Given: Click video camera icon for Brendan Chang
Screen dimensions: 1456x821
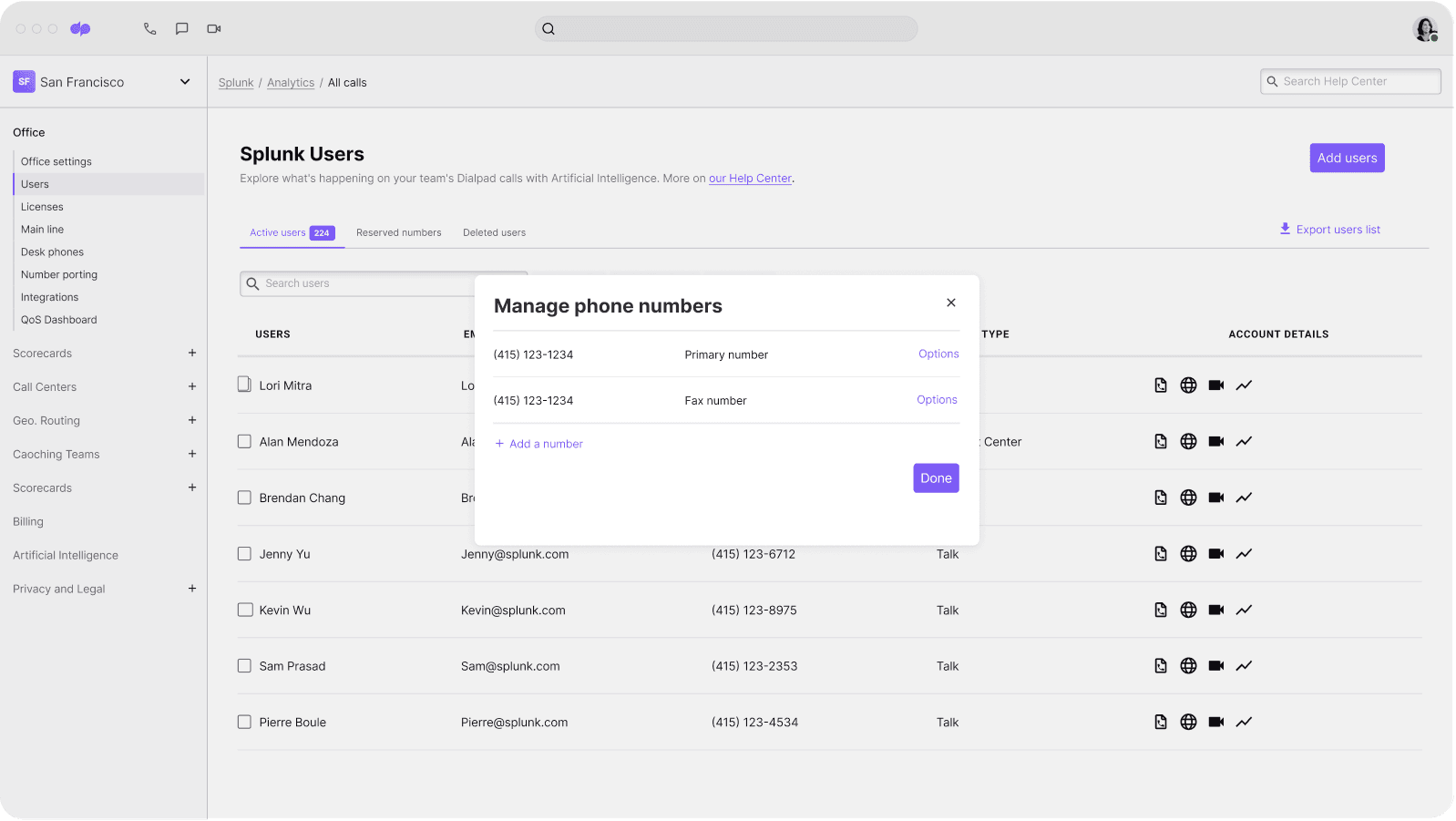Looking at the screenshot, I should tap(1216, 498).
